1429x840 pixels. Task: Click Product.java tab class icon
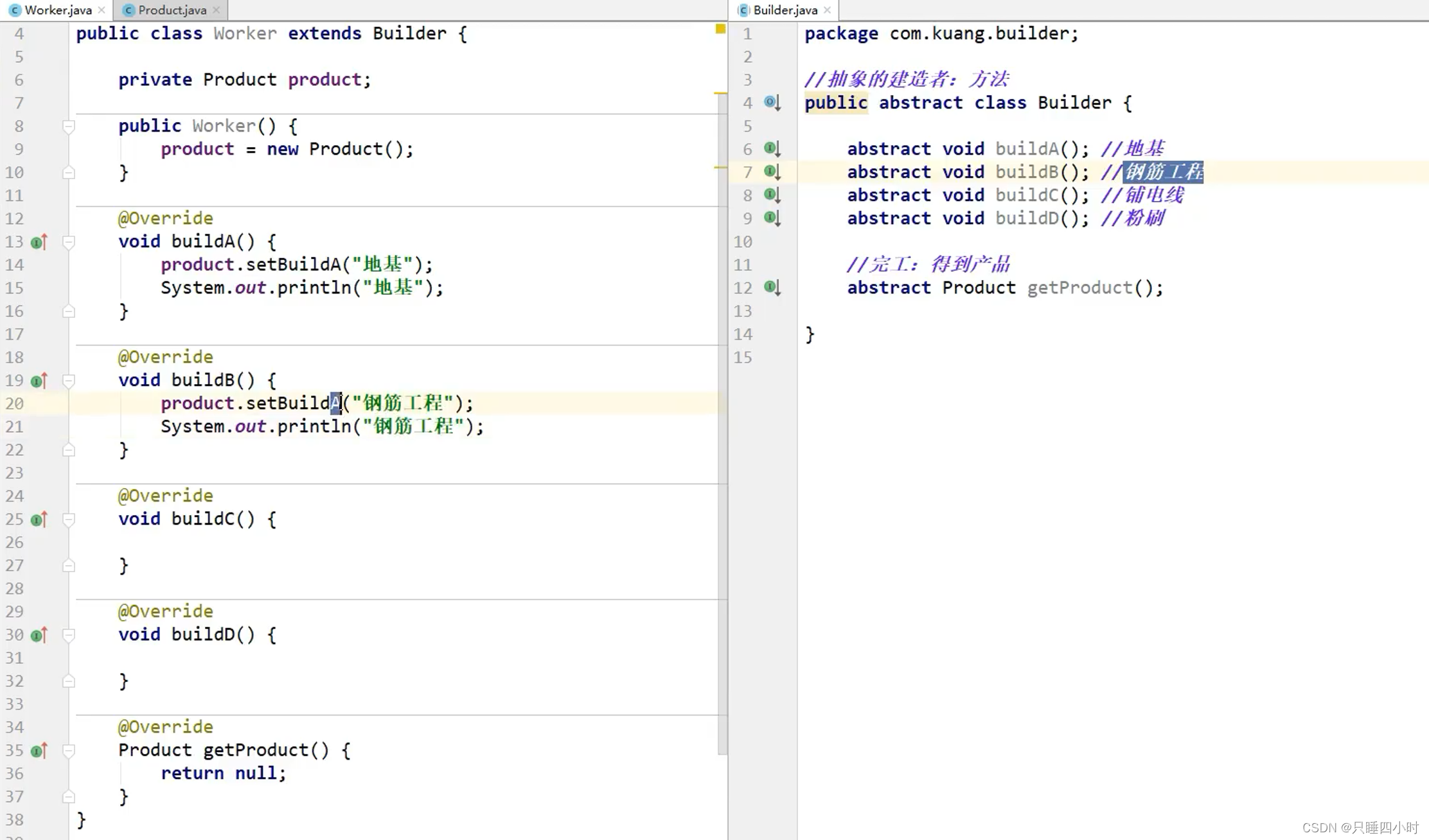(129, 10)
